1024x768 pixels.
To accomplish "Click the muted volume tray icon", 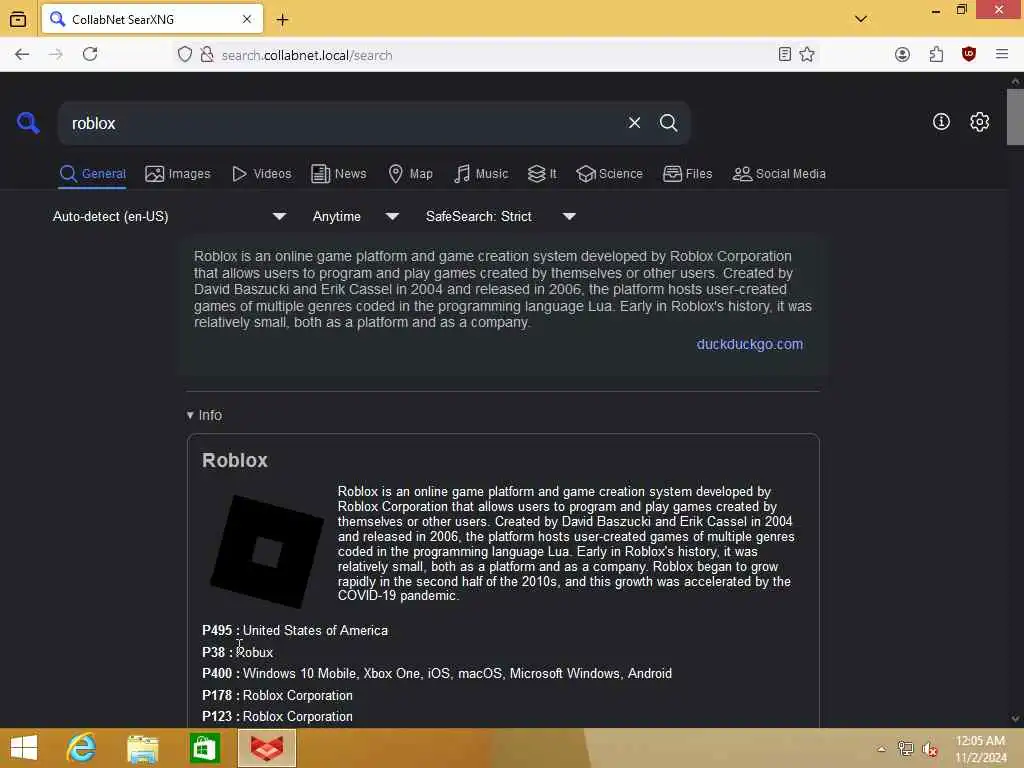I will (x=929, y=749).
